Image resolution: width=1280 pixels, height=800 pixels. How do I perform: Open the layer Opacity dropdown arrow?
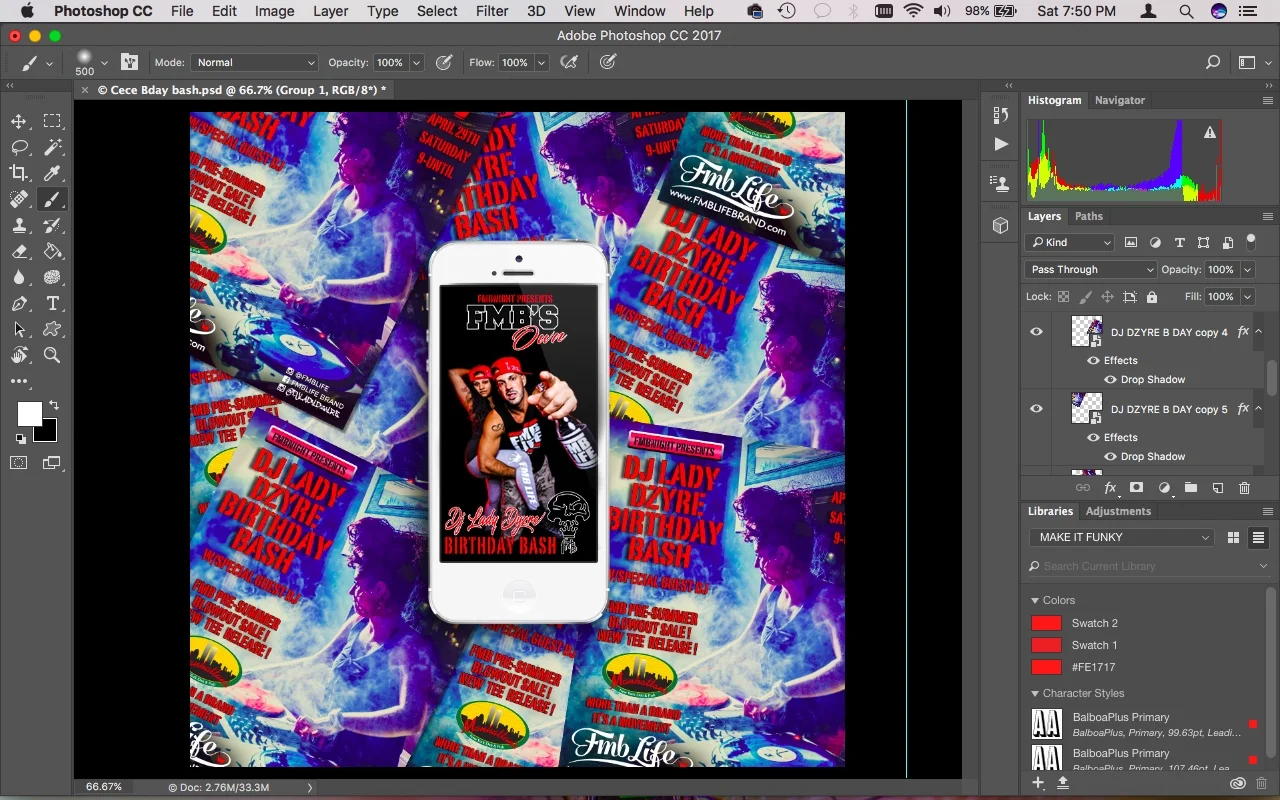point(1247,270)
